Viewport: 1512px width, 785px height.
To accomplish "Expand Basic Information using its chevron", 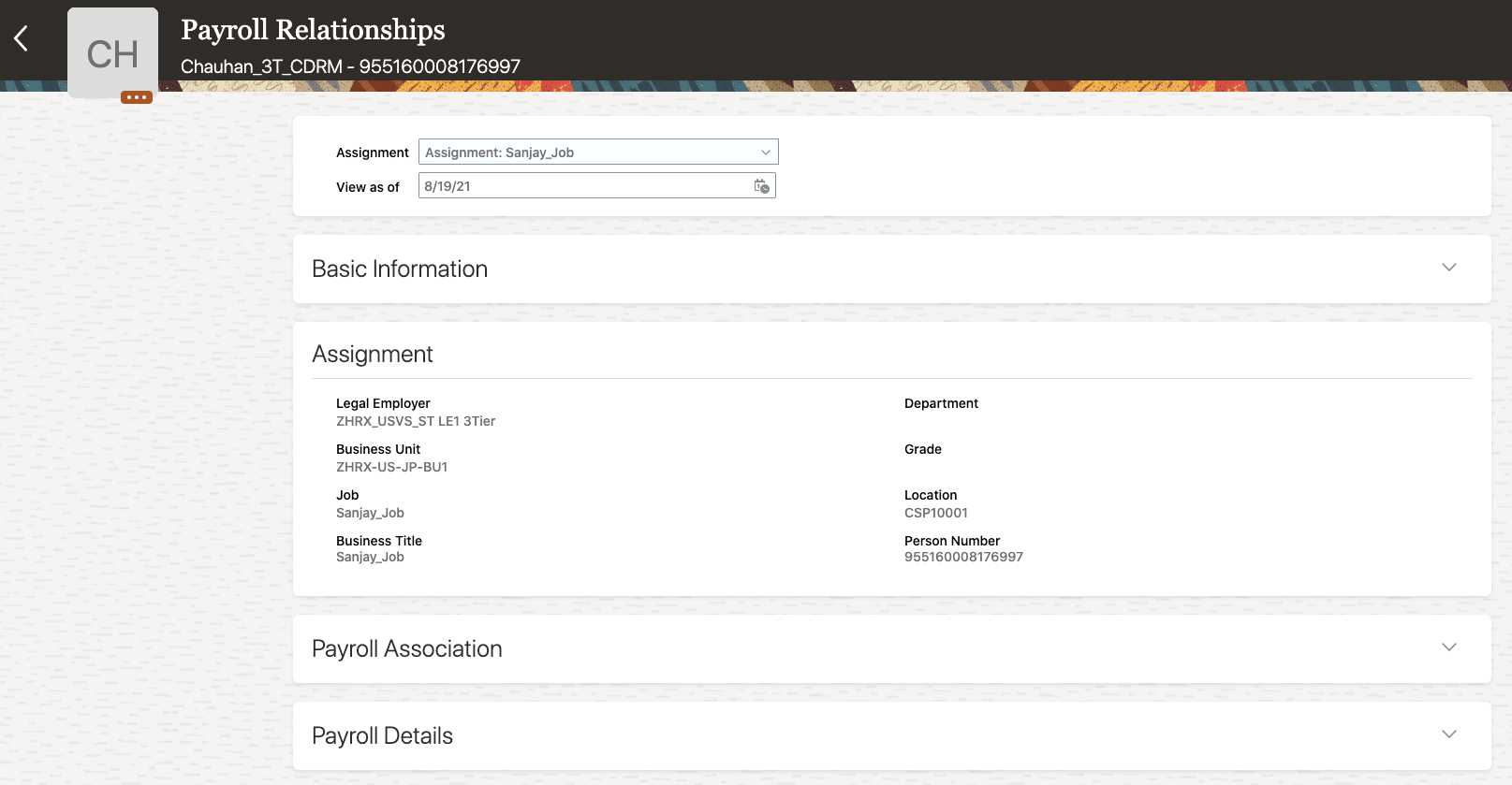I will click(1448, 268).
